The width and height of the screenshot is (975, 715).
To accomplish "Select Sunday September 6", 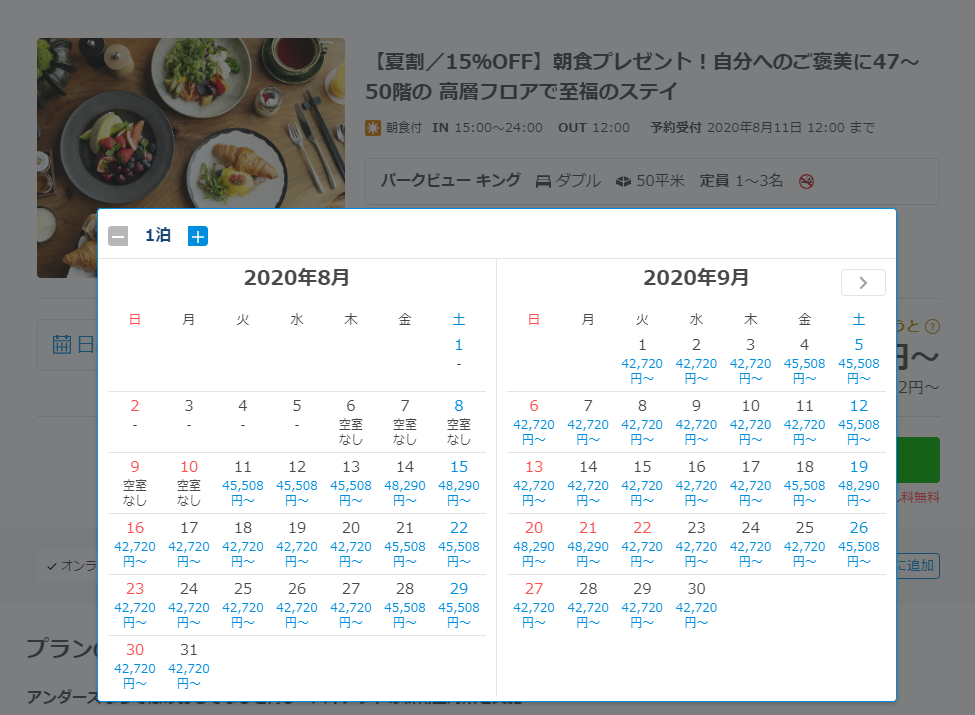I will [534, 422].
